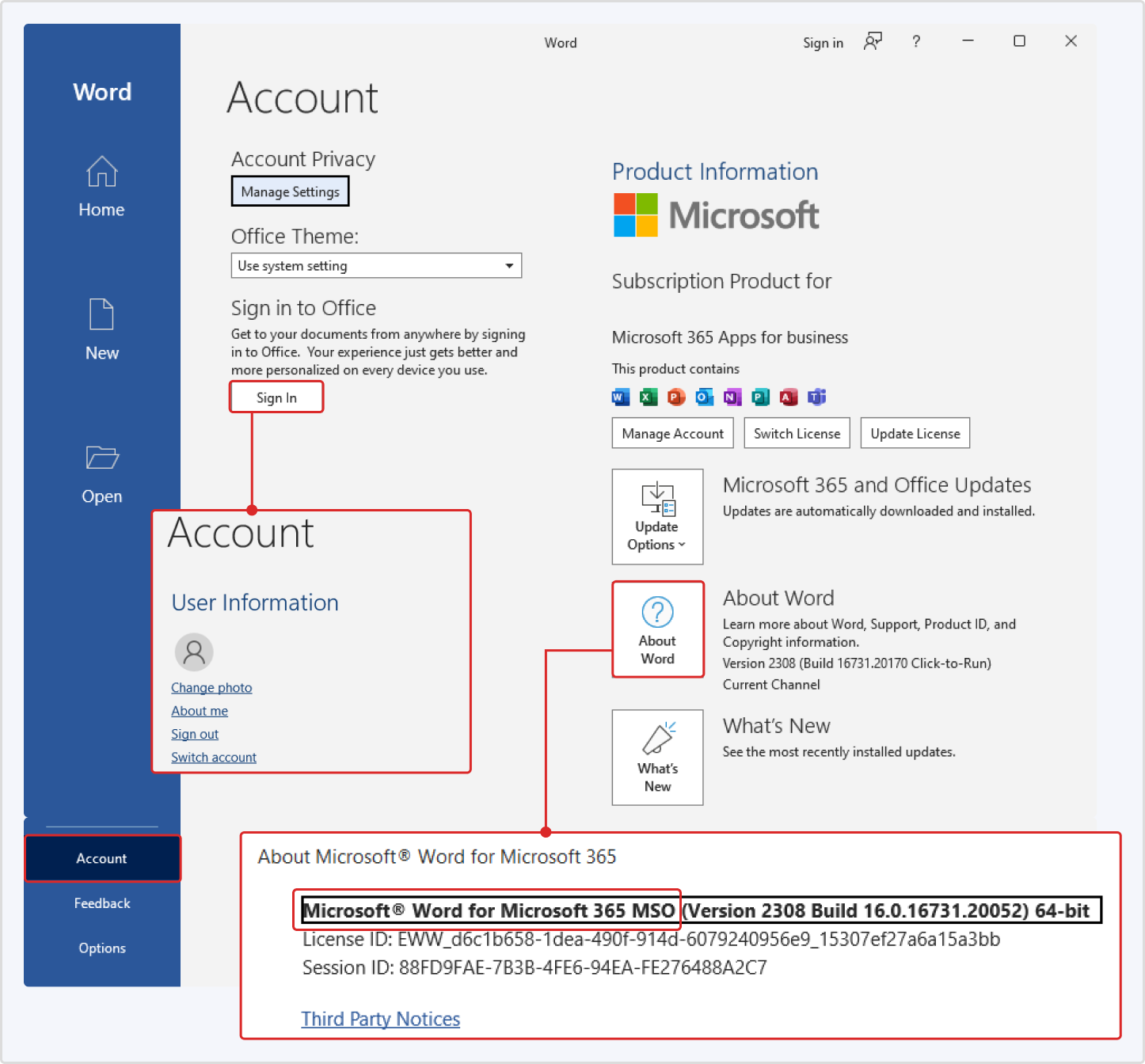
Task: Select the Teams icon in product contains list
Action: coord(816,397)
